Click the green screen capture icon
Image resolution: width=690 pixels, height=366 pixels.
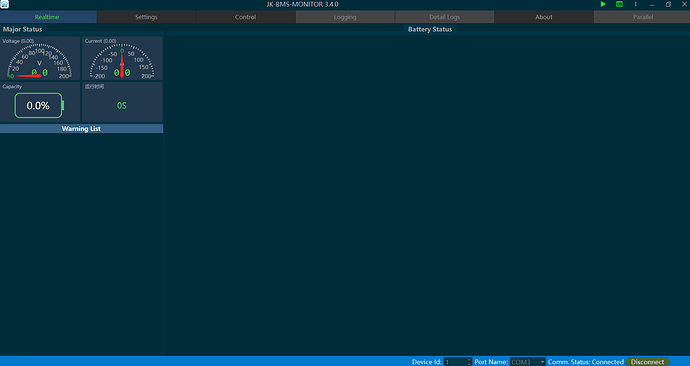(x=619, y=4)
